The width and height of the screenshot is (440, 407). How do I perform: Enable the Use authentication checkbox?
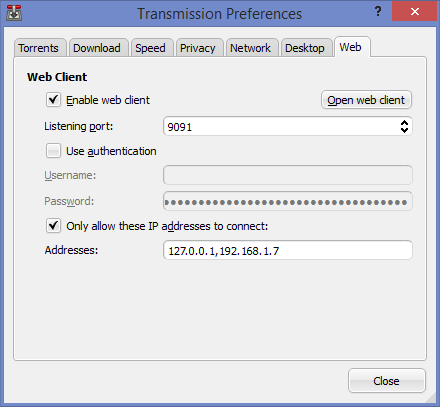tap(53, 151)
